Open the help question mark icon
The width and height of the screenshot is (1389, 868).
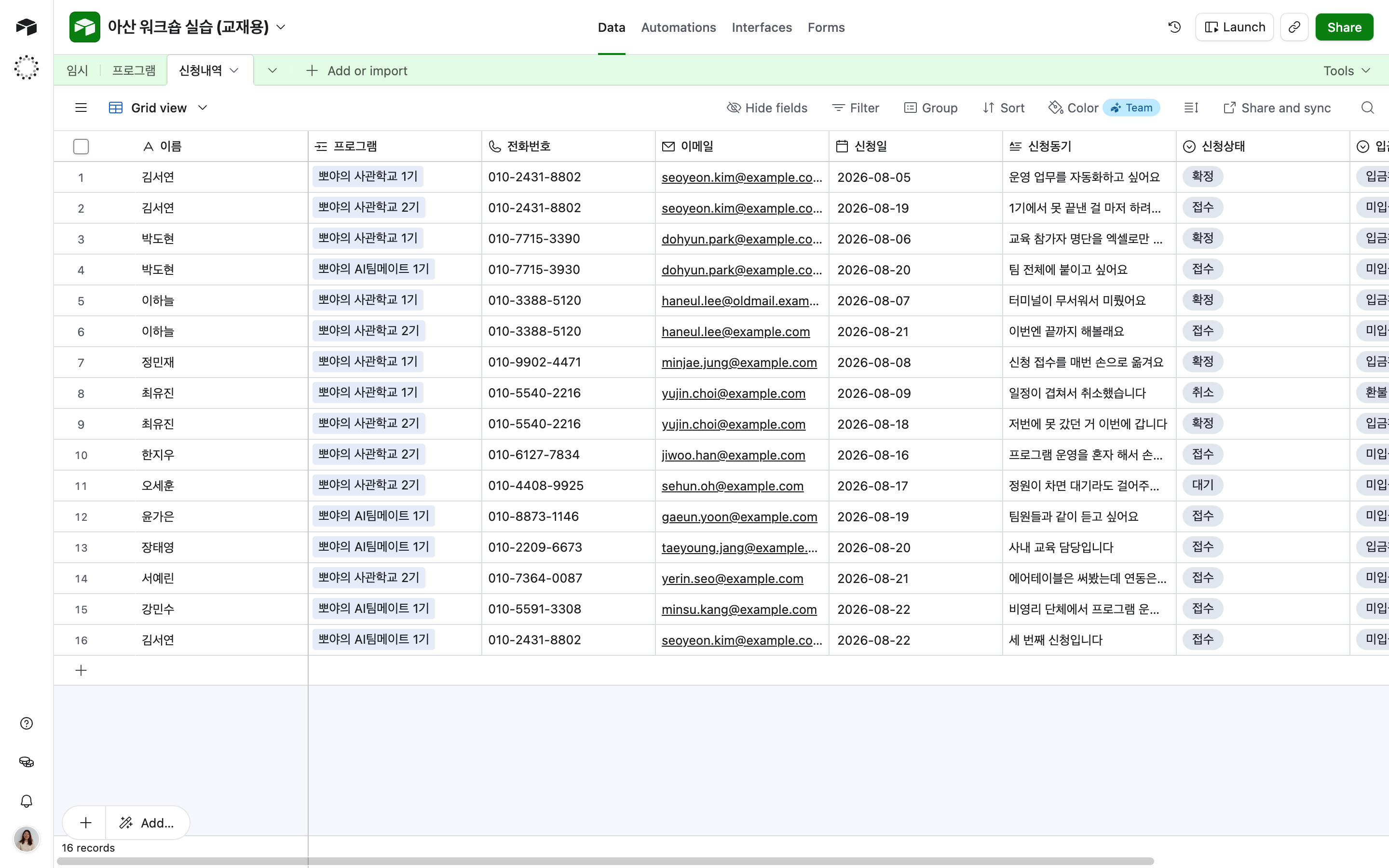(27, 723)
